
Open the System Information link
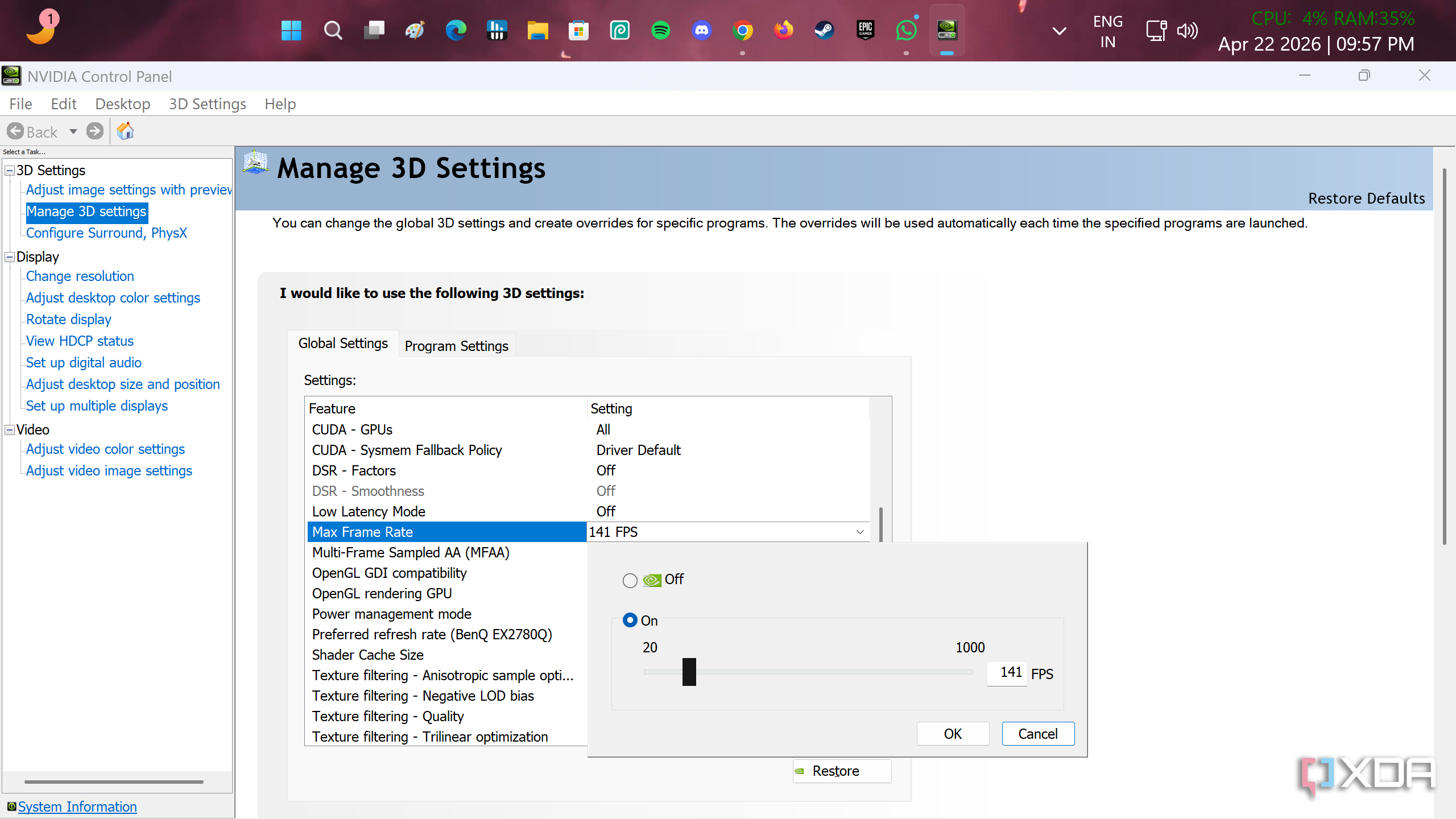(x=77, y=806)
